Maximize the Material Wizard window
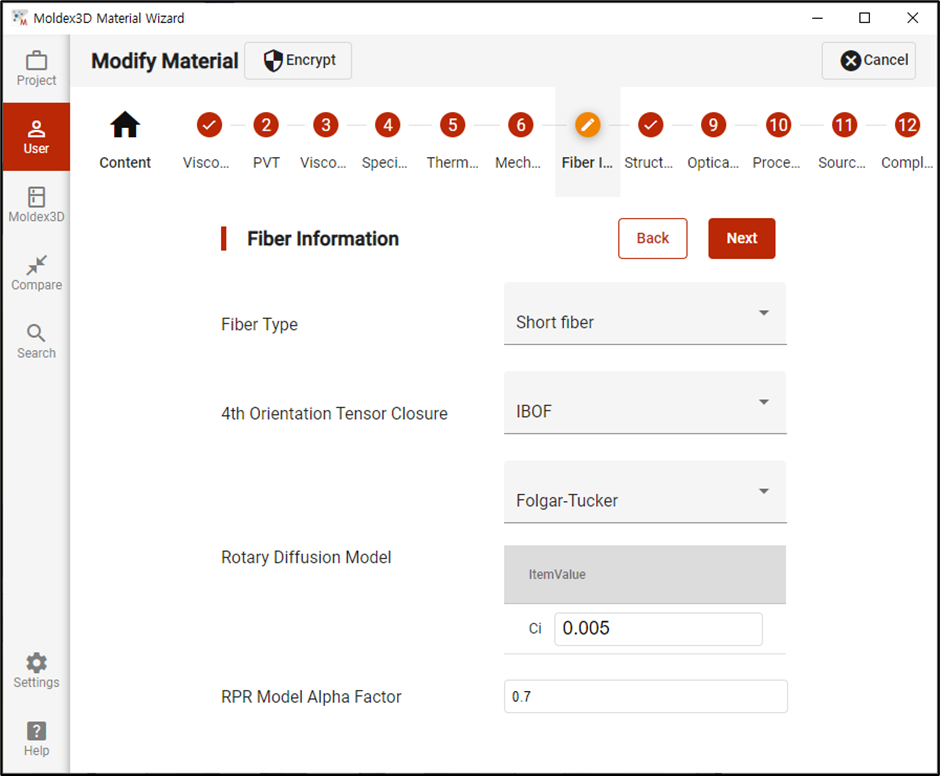This screenshot has height=776, width=940. tap(864, 18)
